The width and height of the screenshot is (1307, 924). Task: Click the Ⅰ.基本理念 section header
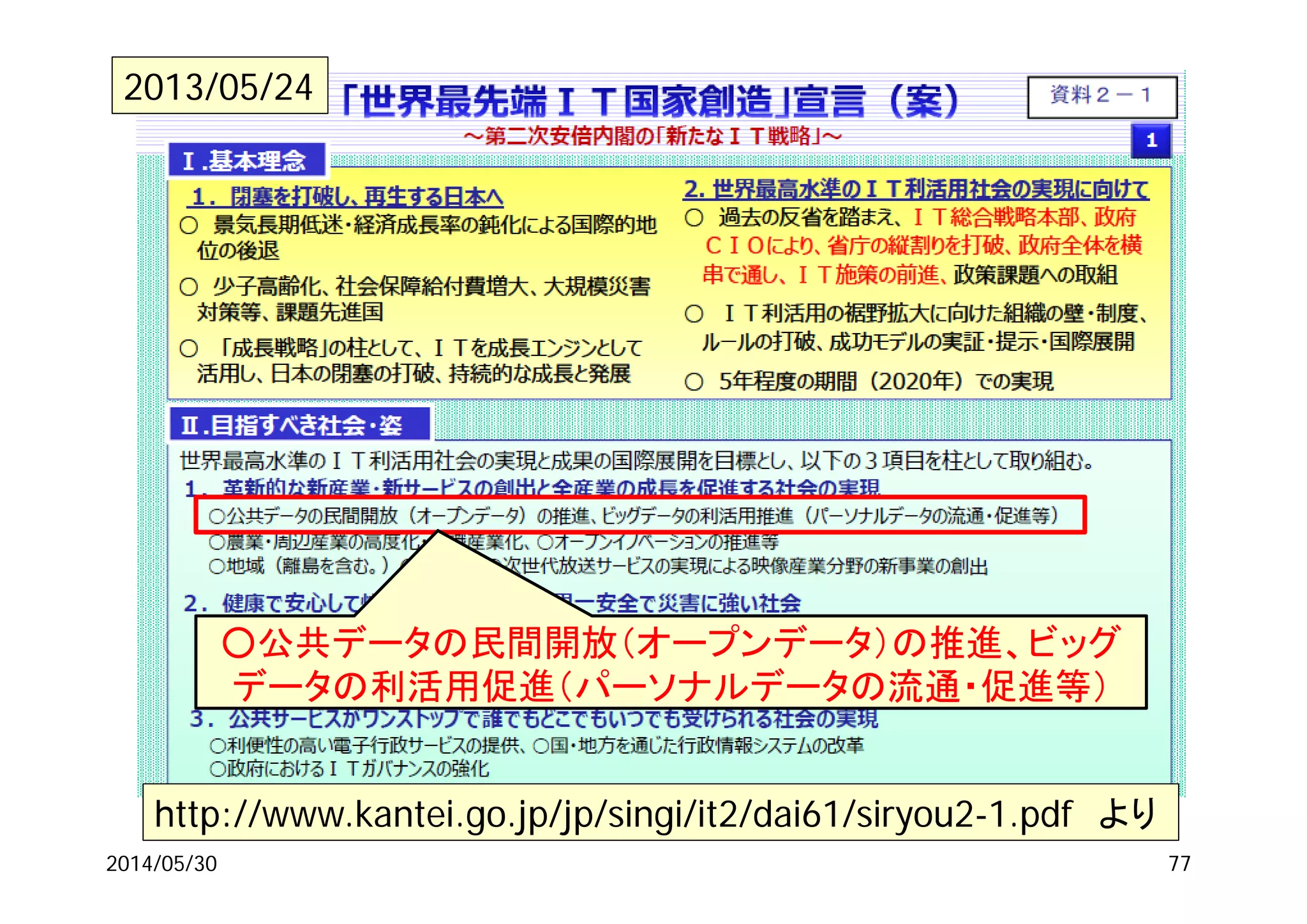coord(247,160)
